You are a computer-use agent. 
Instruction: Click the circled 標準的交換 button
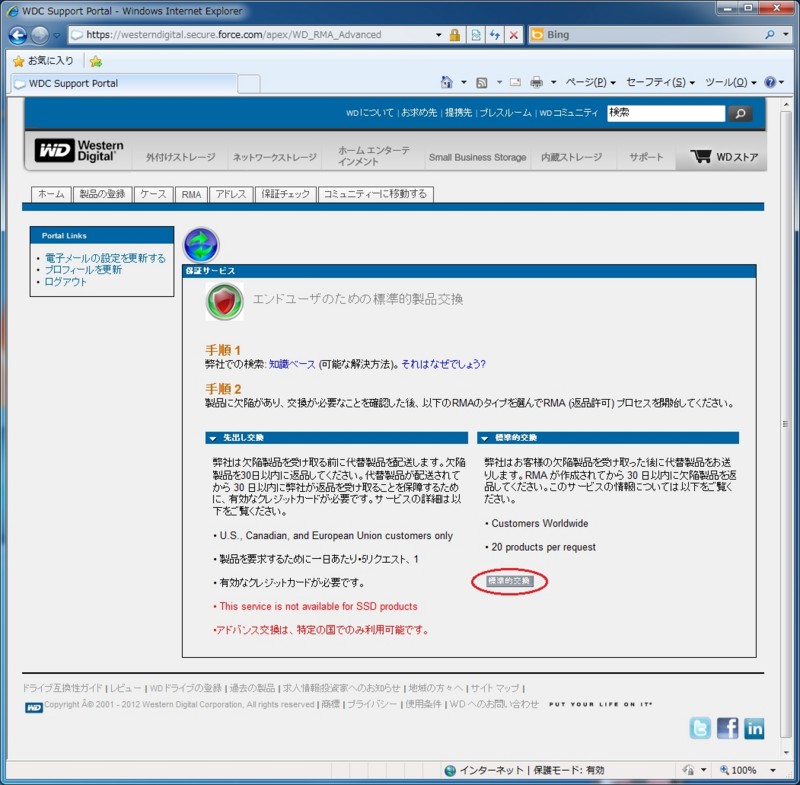(x=509, y=580)
